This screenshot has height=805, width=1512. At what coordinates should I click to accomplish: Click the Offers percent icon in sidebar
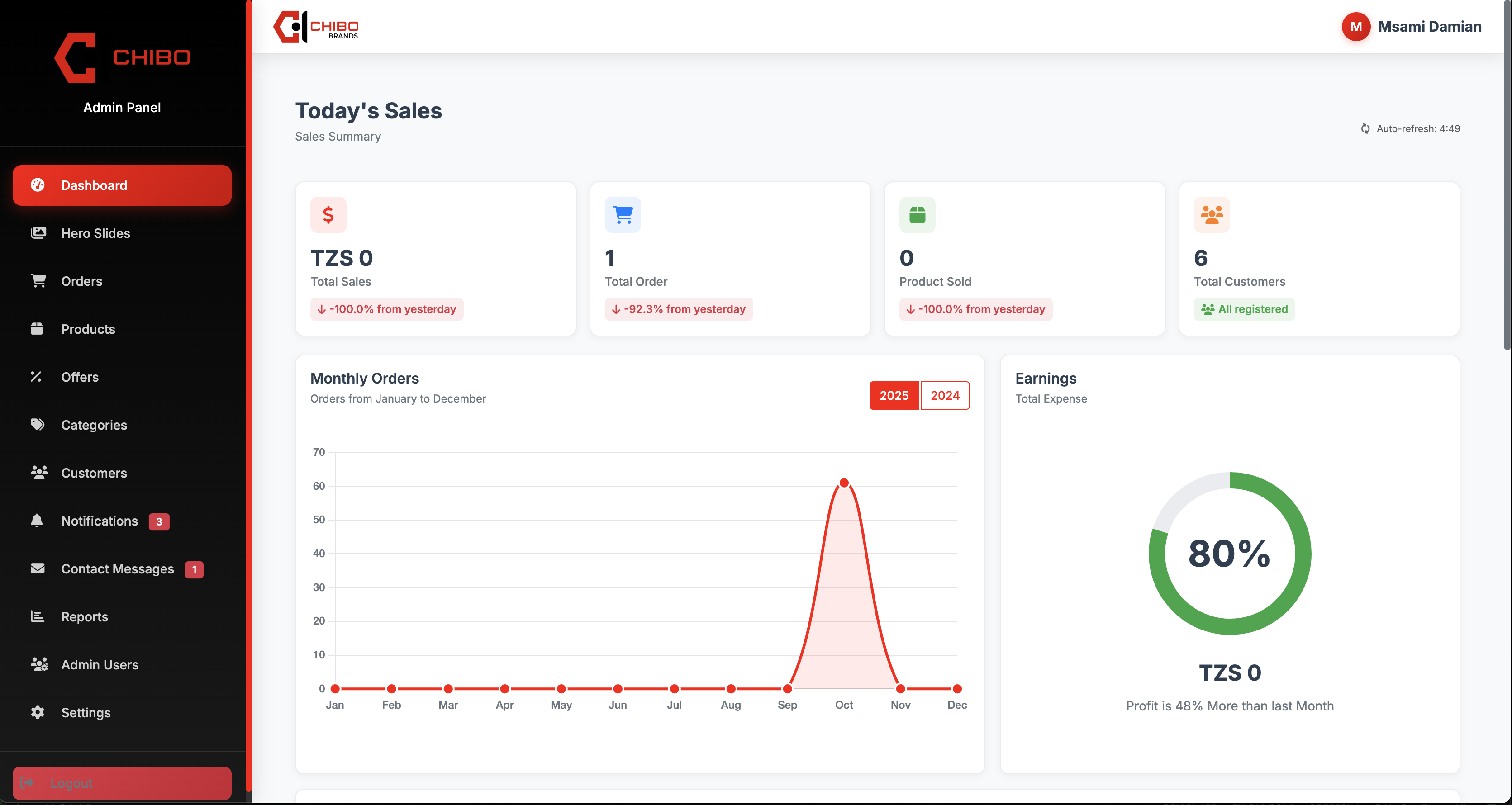point(36,377)
